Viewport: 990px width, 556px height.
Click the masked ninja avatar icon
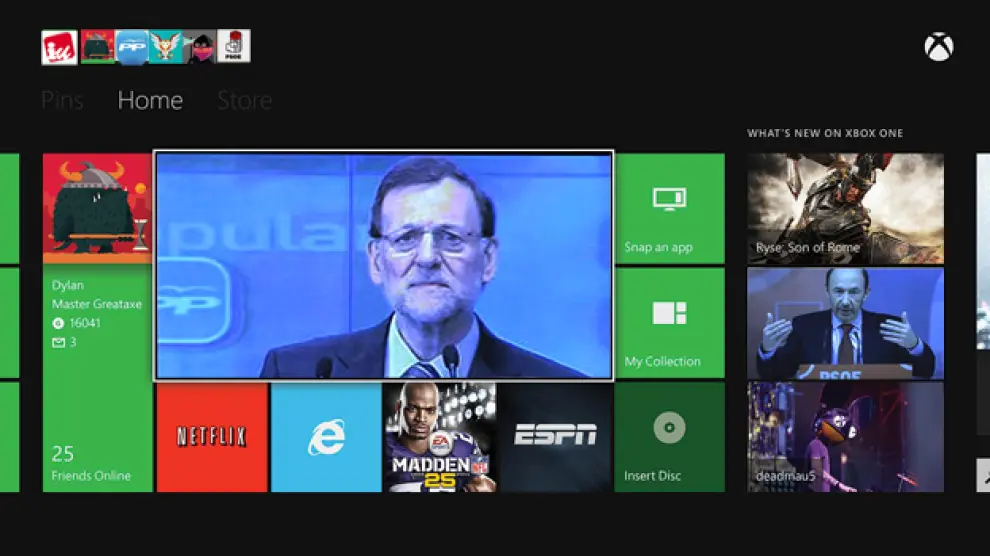(200, 47)
